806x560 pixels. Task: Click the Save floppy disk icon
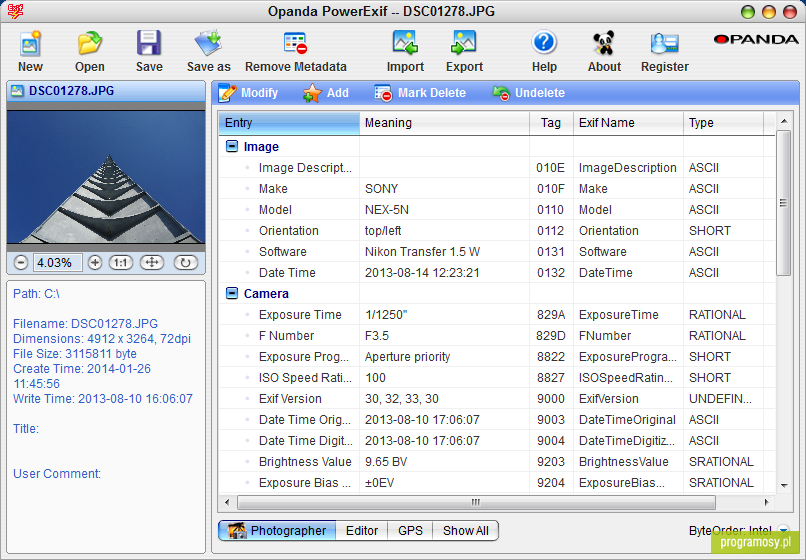point(149,43)
